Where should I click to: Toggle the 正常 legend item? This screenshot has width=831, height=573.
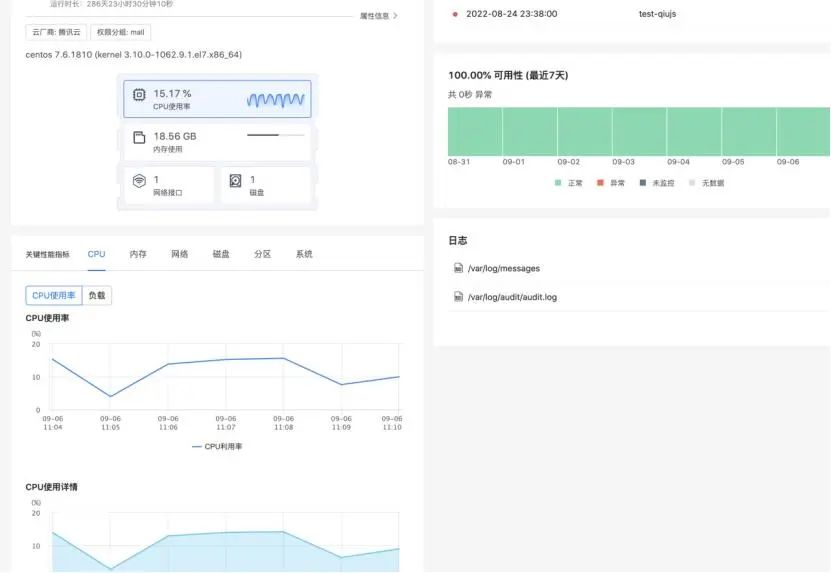pyautogui.click(x=568, y=183)
